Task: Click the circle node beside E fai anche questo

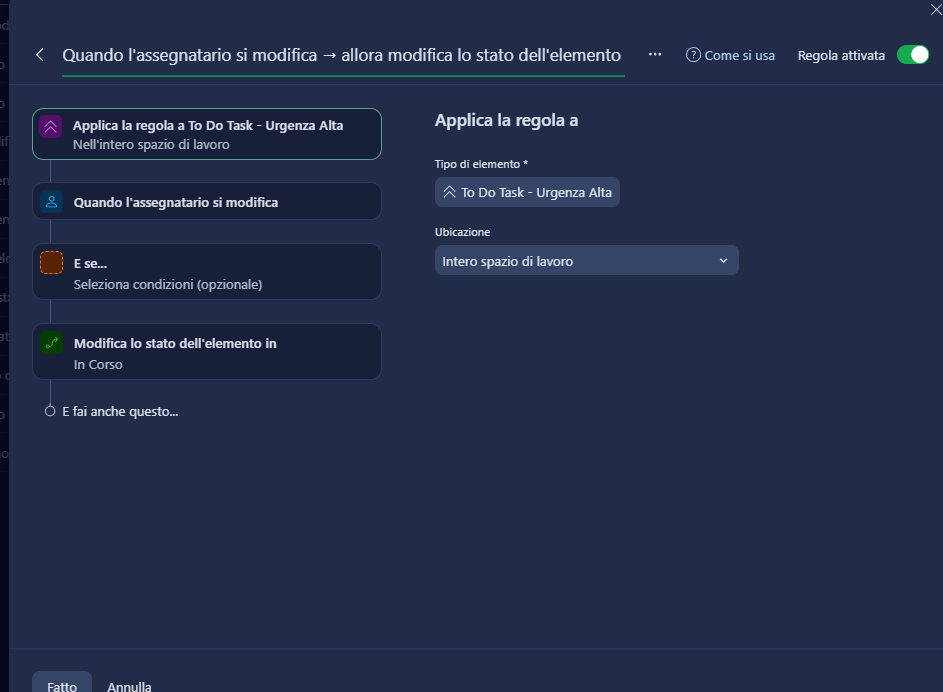Action: point(50,411)
